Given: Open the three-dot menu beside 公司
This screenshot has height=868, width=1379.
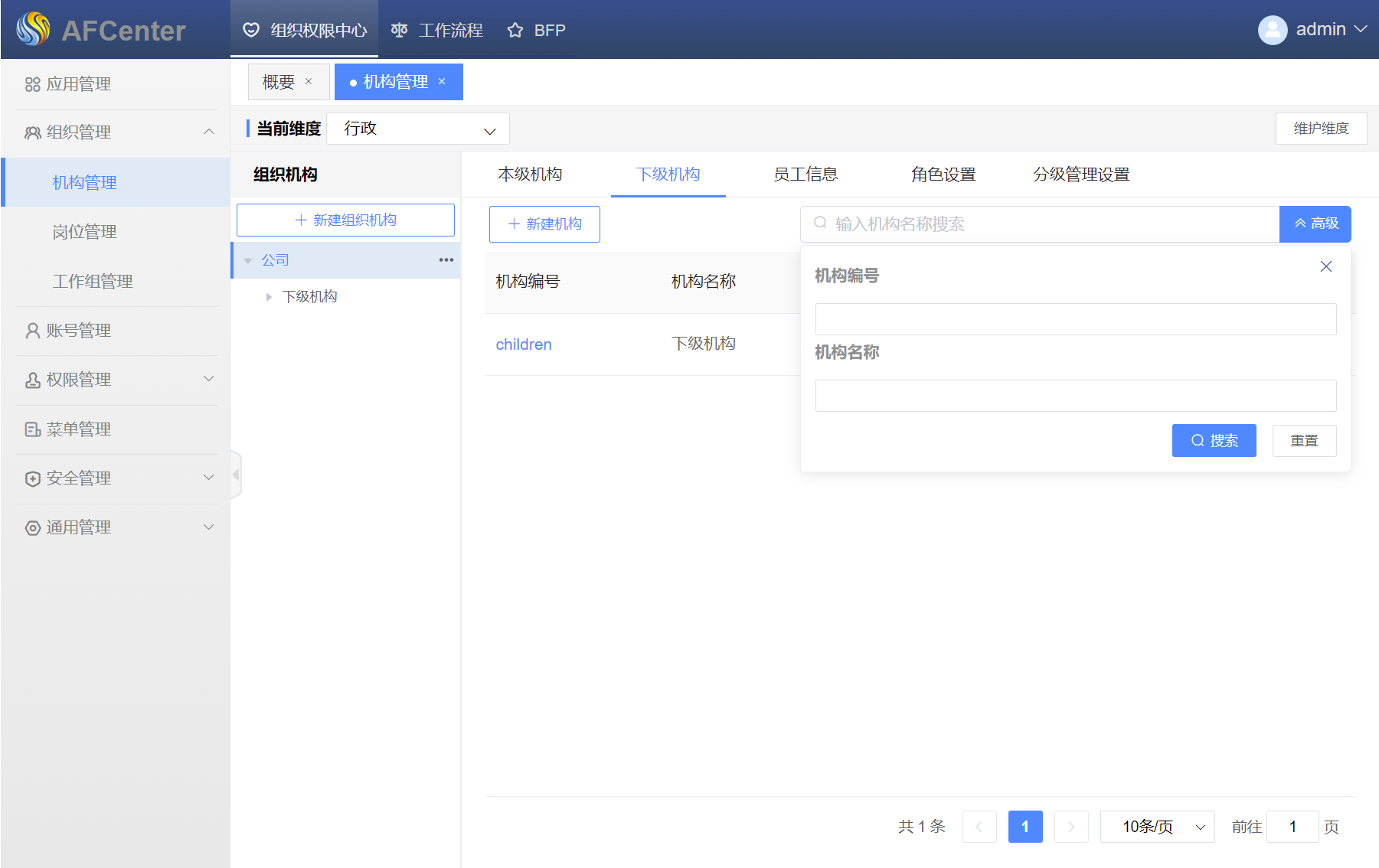Looking at the screenshot, I should [x=446, y=260].
